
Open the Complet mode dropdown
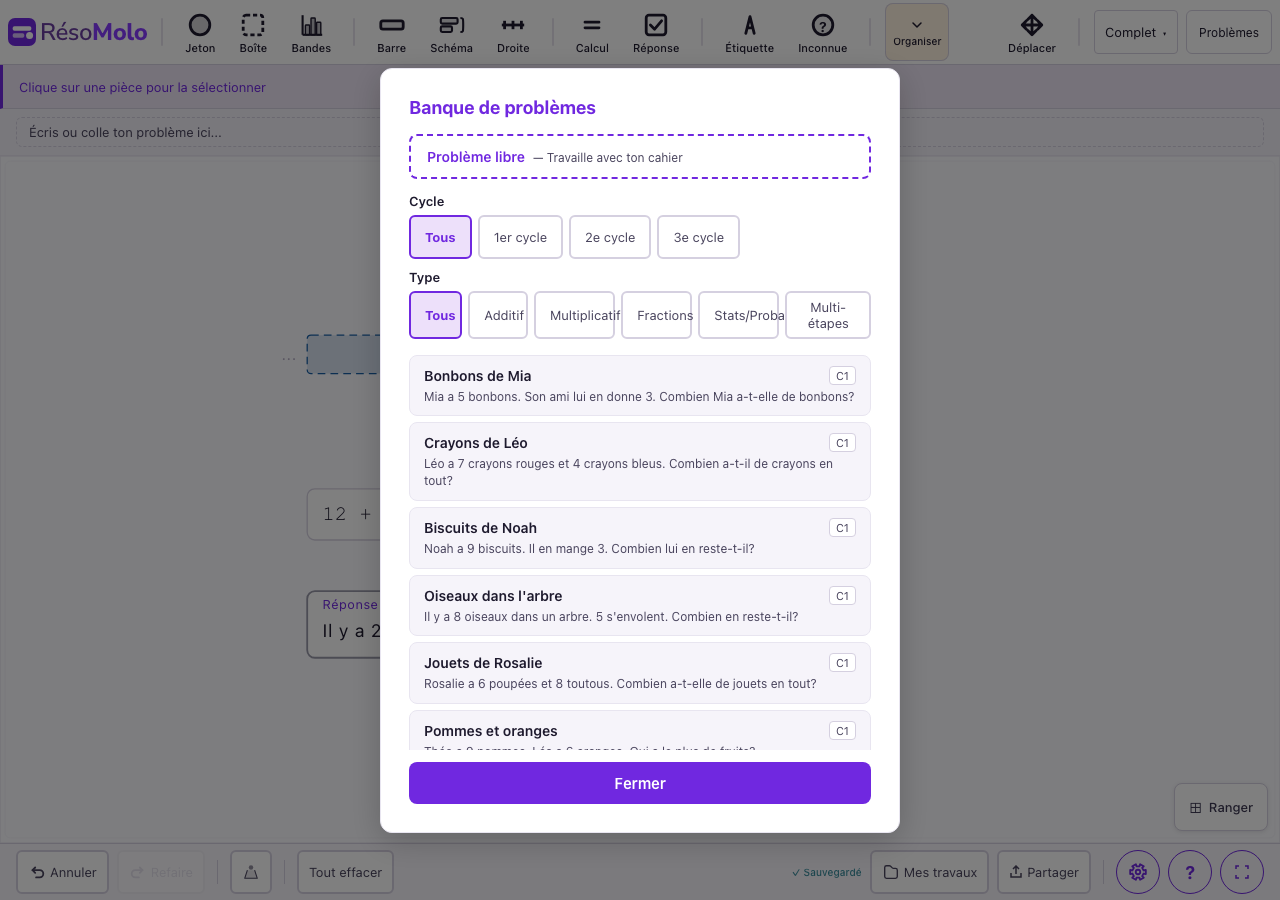pyautogui.click(x=1135, y=32)
